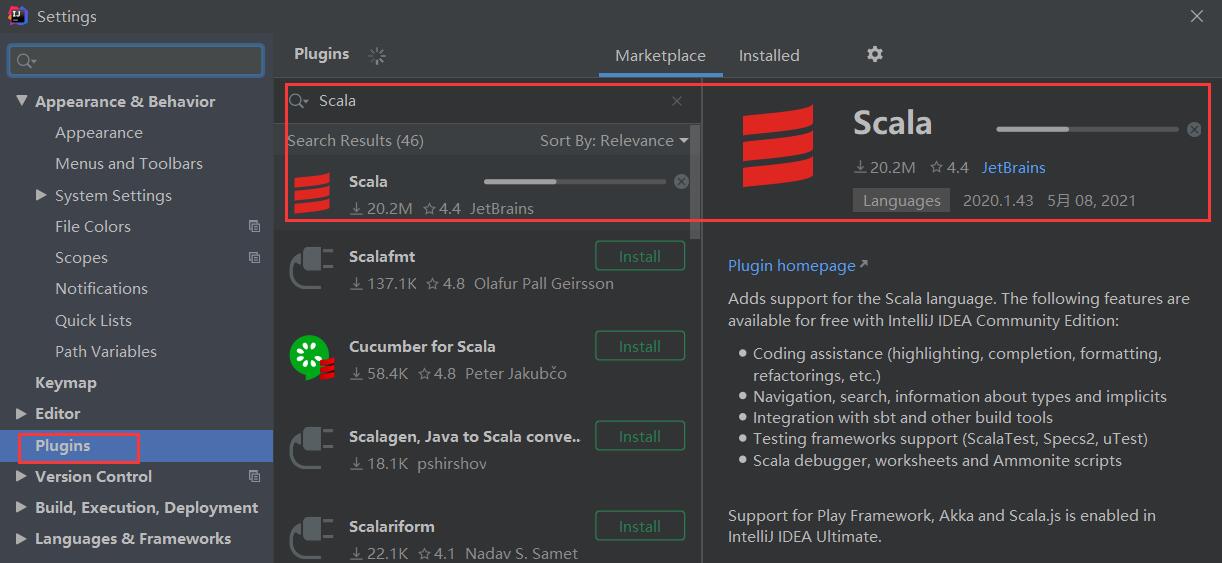Click the settings search magnifier icon
Screen dimensions: 1222x563
[x=27, y=61]
